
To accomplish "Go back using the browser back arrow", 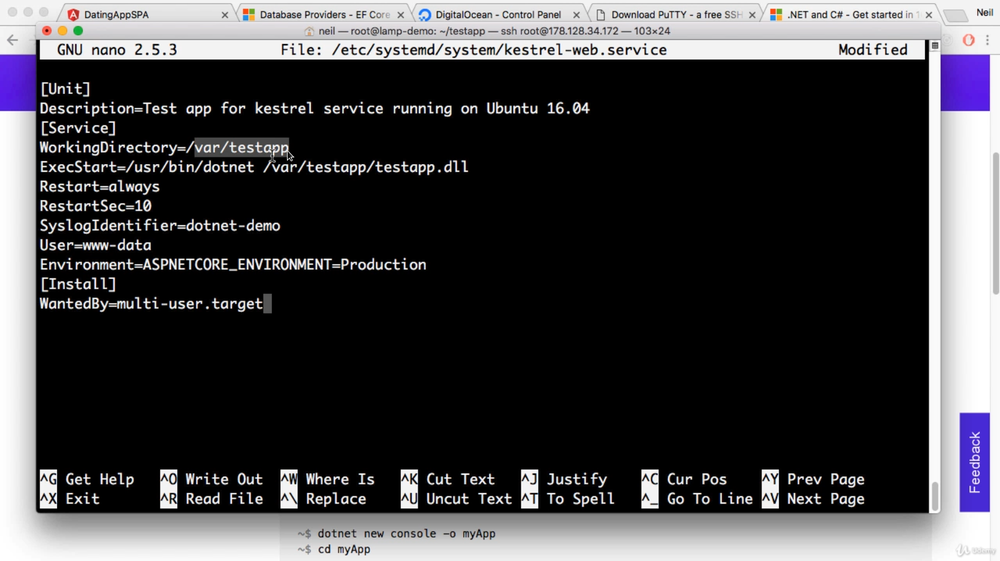I will tap(13, 40).
